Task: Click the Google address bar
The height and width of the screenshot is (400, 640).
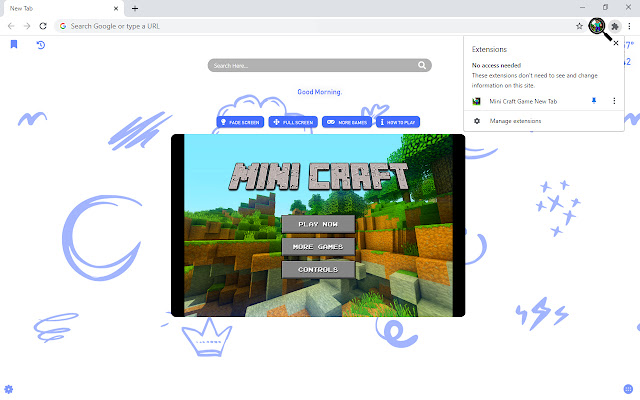Action: coord(318,26)
